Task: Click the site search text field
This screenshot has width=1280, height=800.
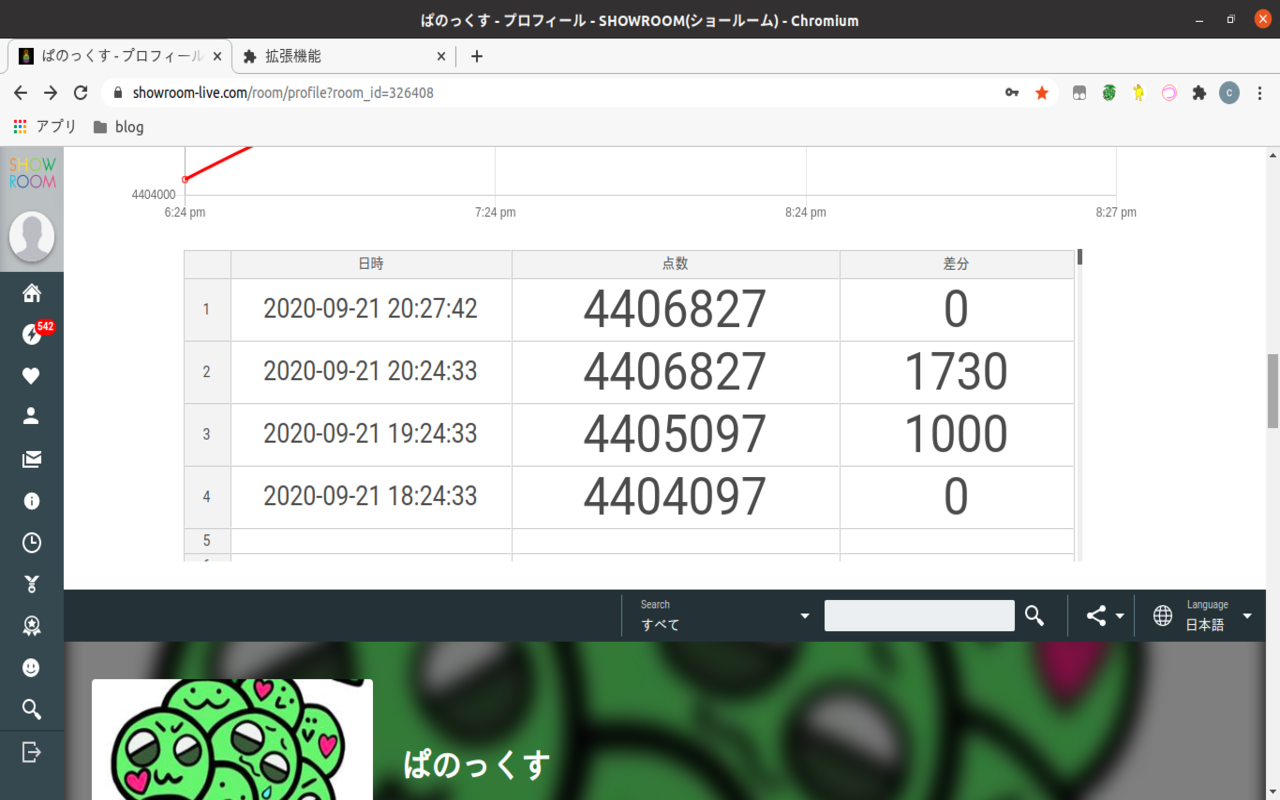Action: coord(919,616)
